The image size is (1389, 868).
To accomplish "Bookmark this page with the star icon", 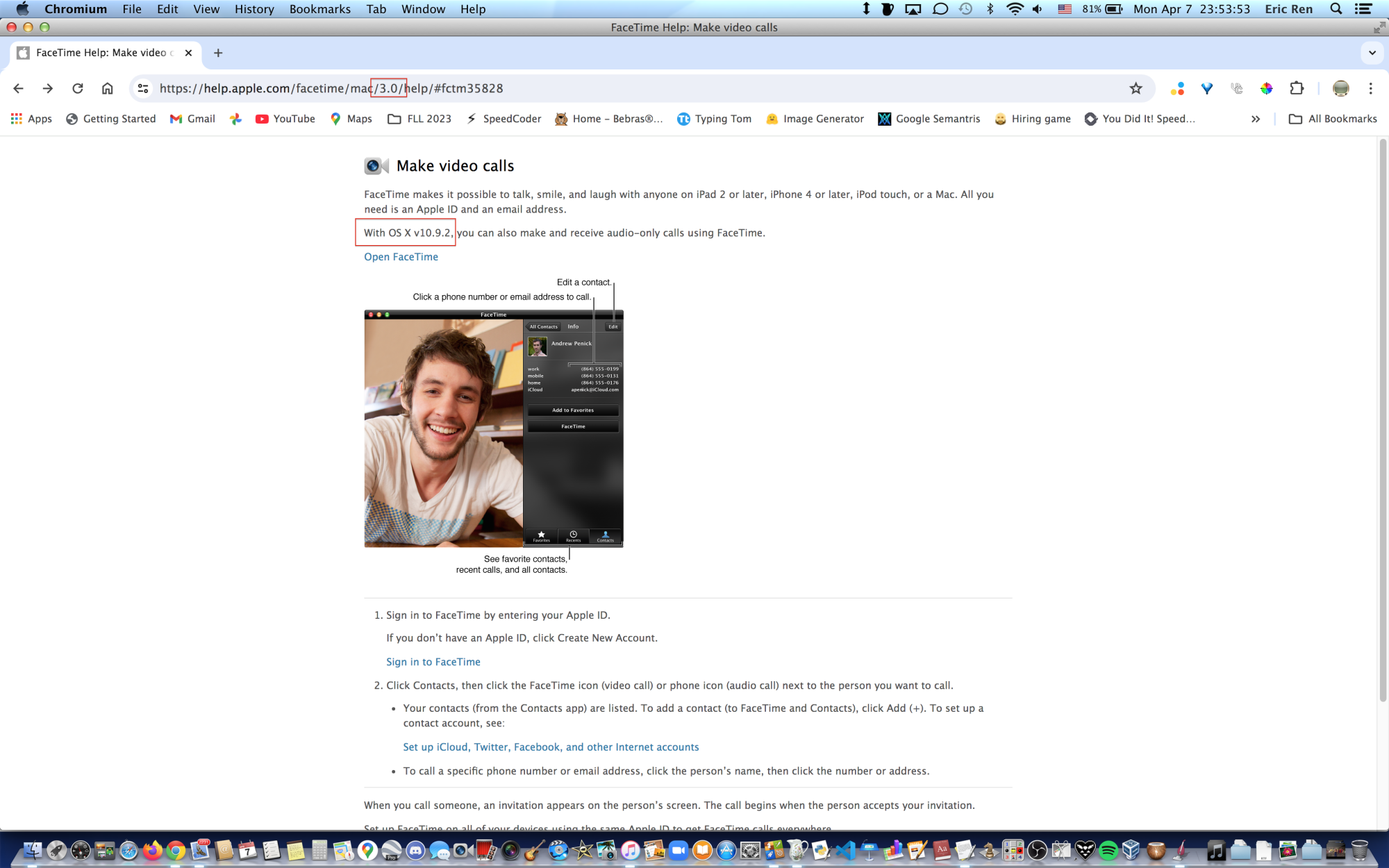I will [1136, 88].
